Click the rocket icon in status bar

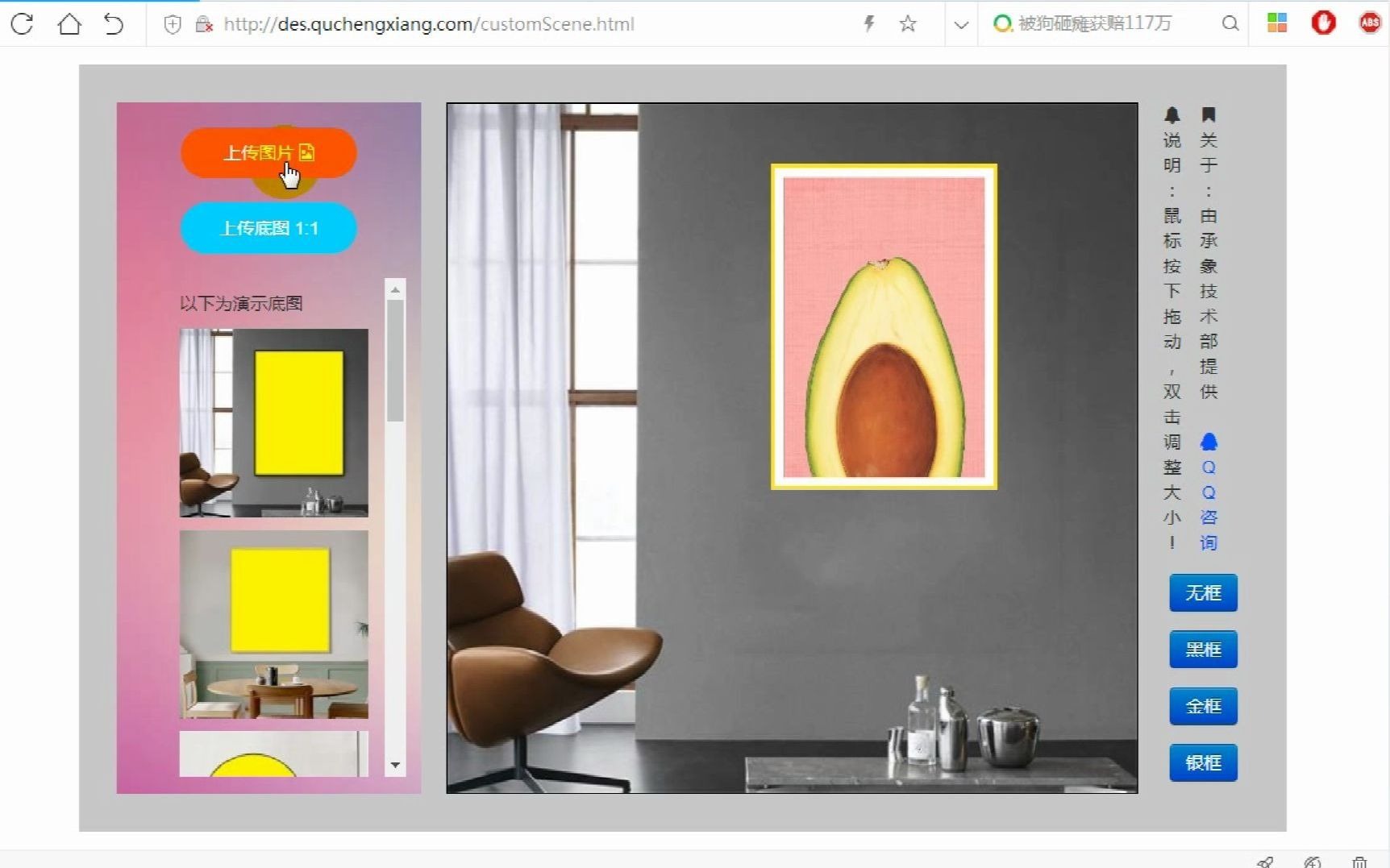point(1266,862)
